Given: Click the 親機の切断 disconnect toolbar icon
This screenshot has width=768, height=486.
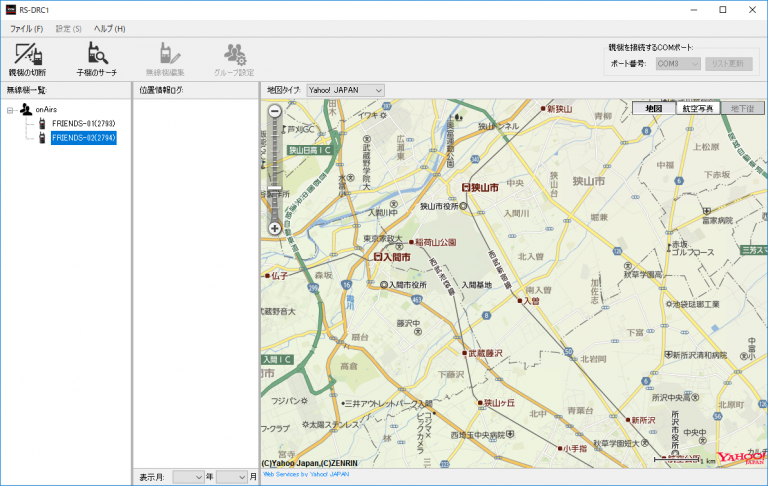Looking at the screenshot, I should pyautogui.click(x=28, y=59).
